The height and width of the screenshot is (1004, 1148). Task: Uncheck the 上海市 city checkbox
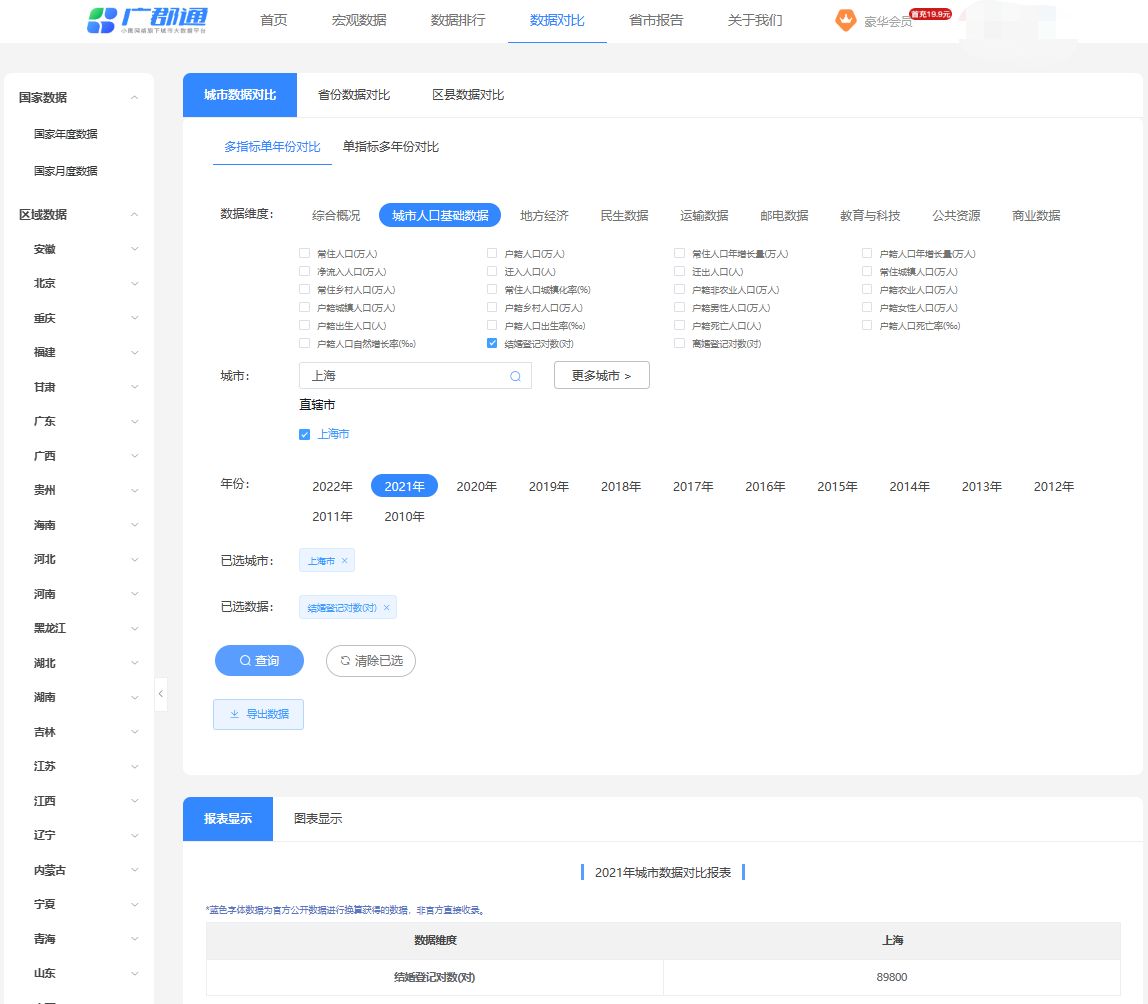click(304, 434)
